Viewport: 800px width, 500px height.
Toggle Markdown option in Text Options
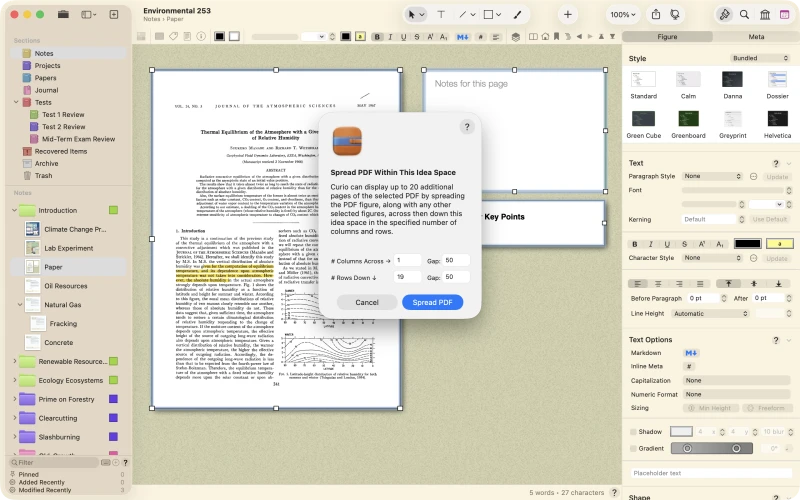(691, 353)
